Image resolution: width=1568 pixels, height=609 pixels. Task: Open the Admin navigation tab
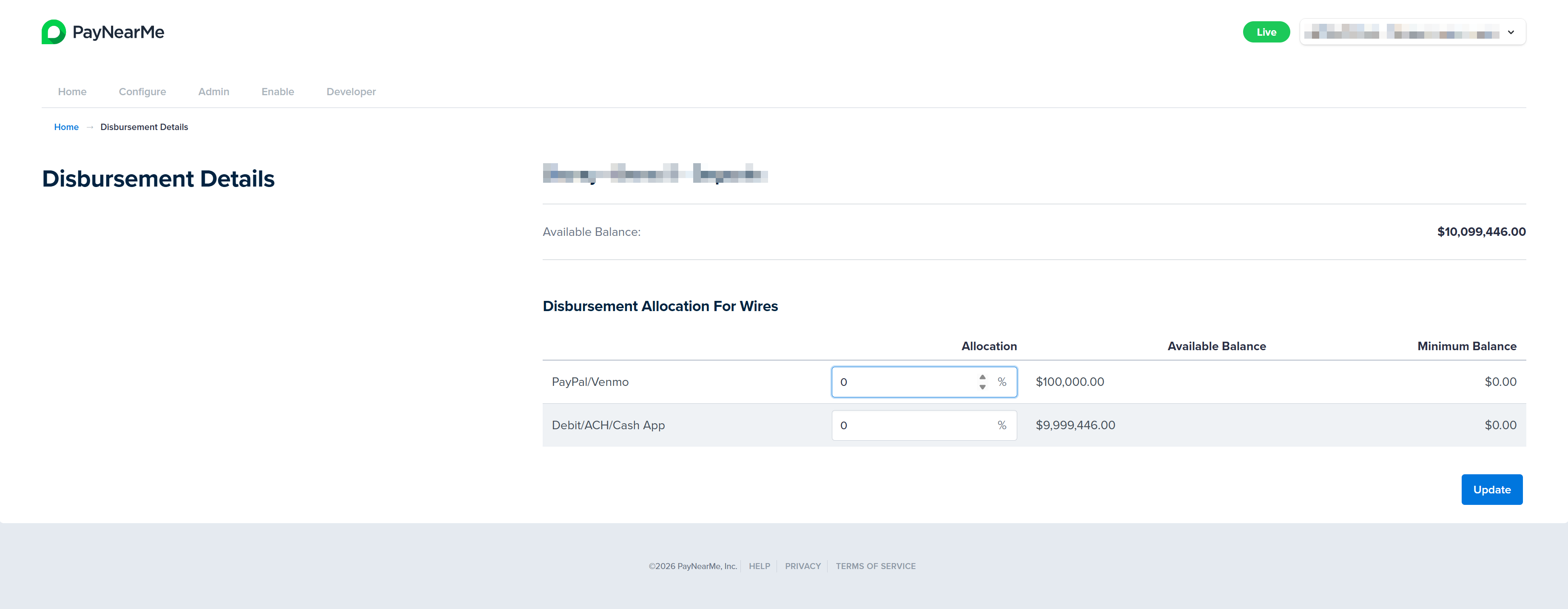pyautogui.click(x=213, y=92)
